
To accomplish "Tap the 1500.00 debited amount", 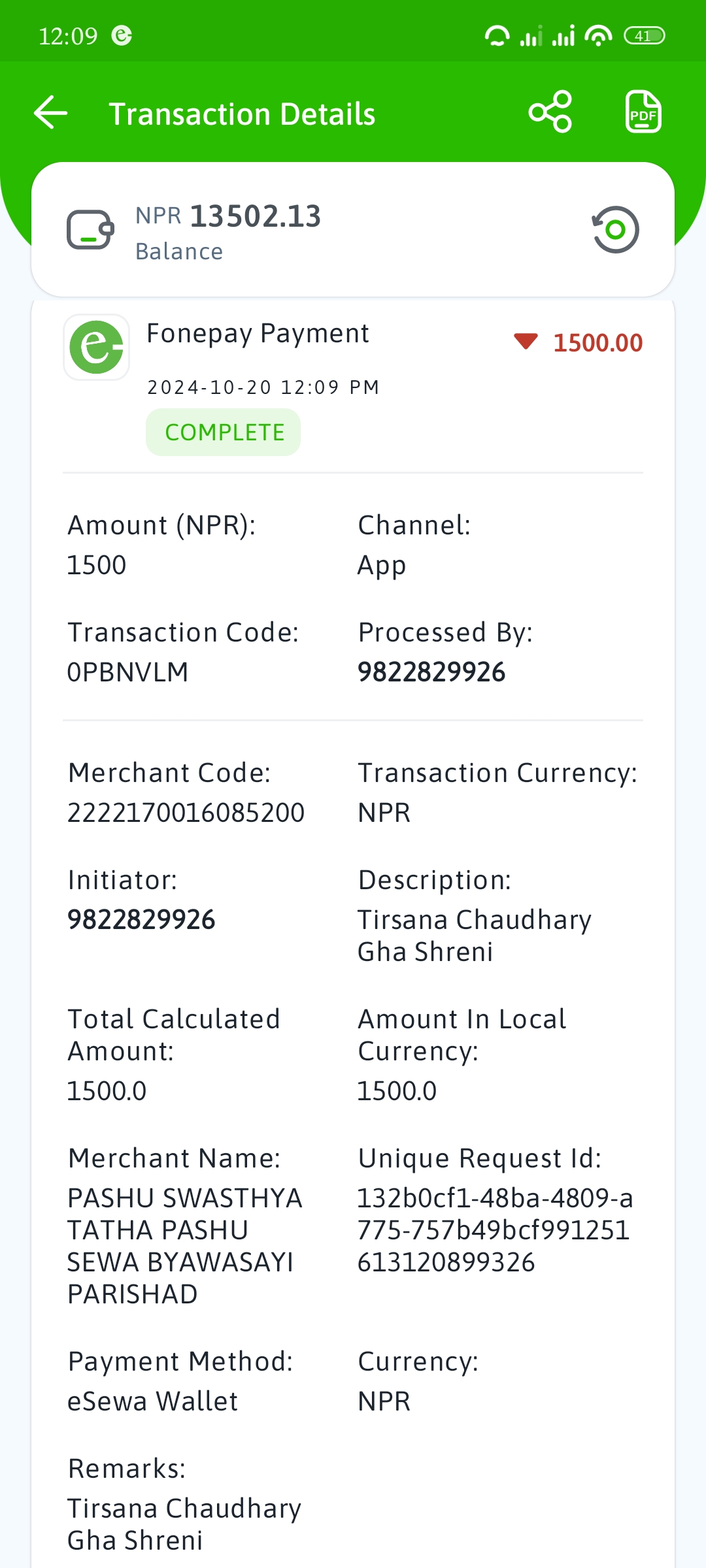I will tap(598, 342).
